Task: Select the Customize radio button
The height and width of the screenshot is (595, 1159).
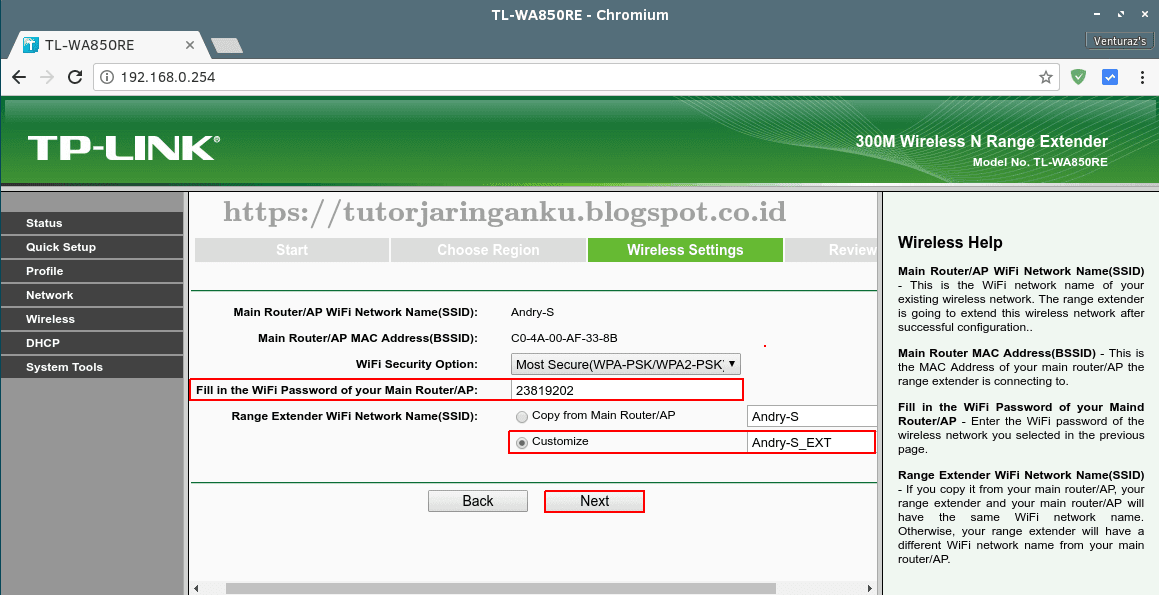Action: click(x=522, y=443)
